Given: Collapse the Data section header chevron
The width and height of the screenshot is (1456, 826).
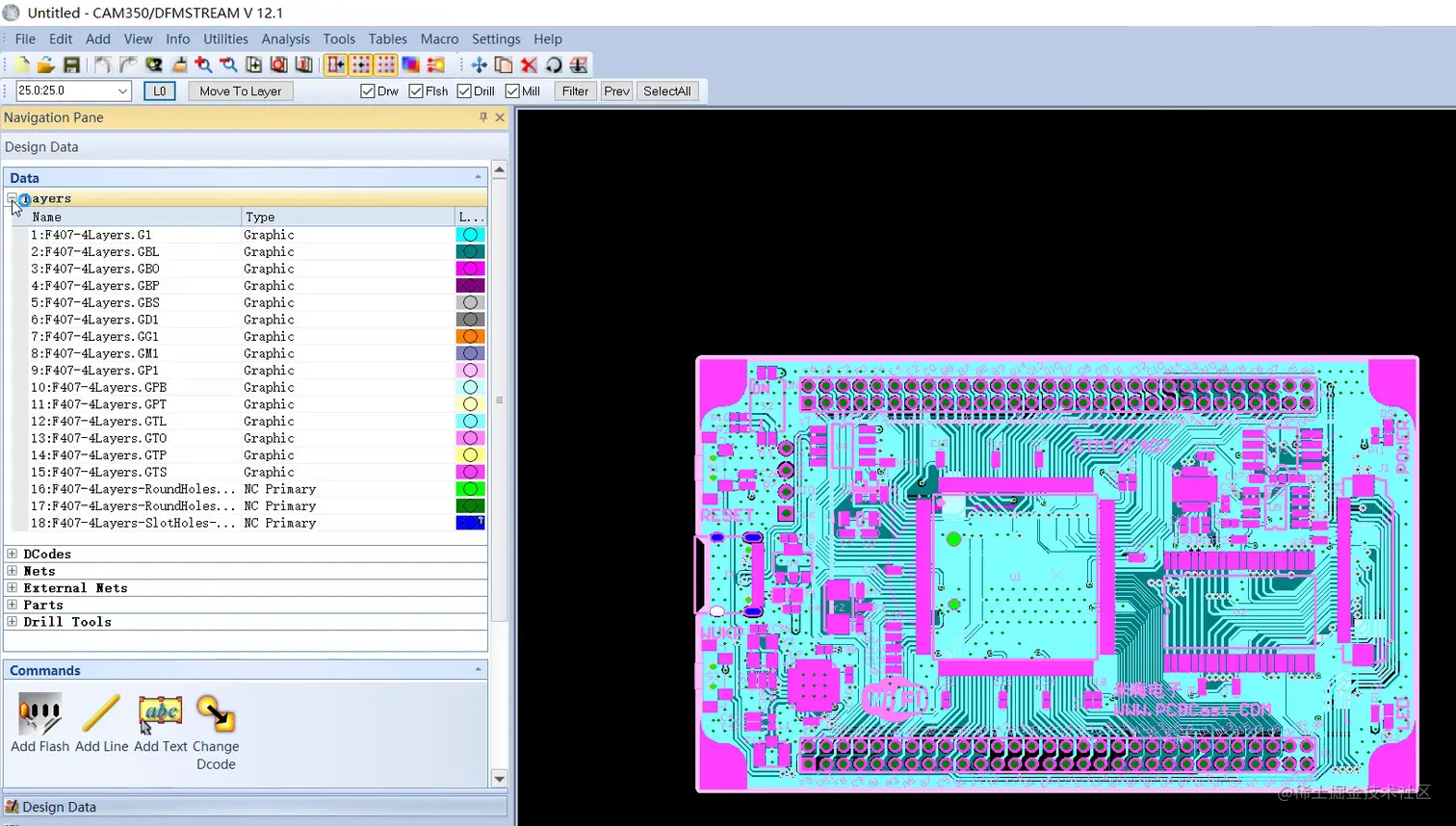Looking at the screenshot, I should [x=478, y=177].
